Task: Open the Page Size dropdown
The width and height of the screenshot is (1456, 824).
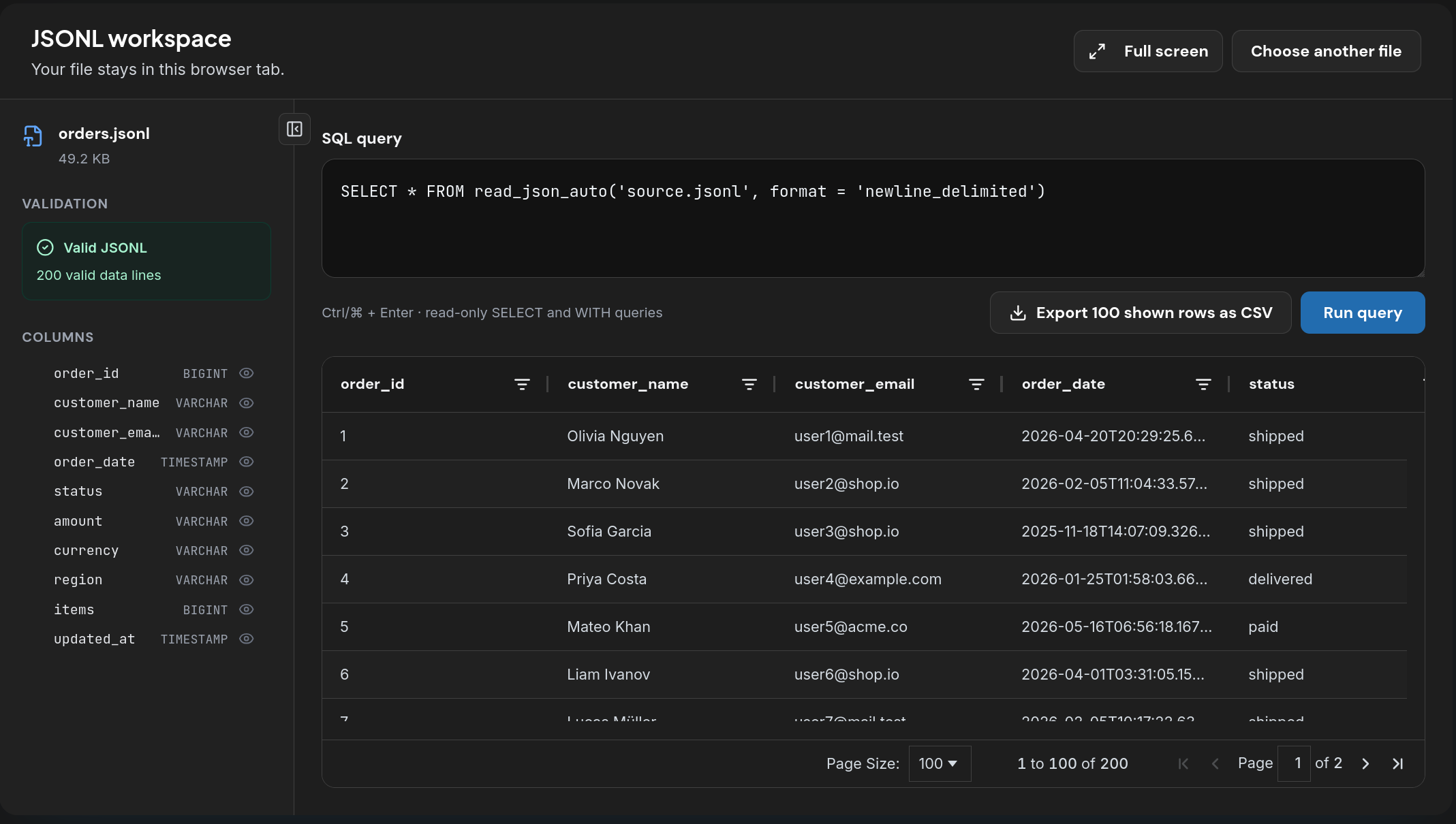Action: 940,763
